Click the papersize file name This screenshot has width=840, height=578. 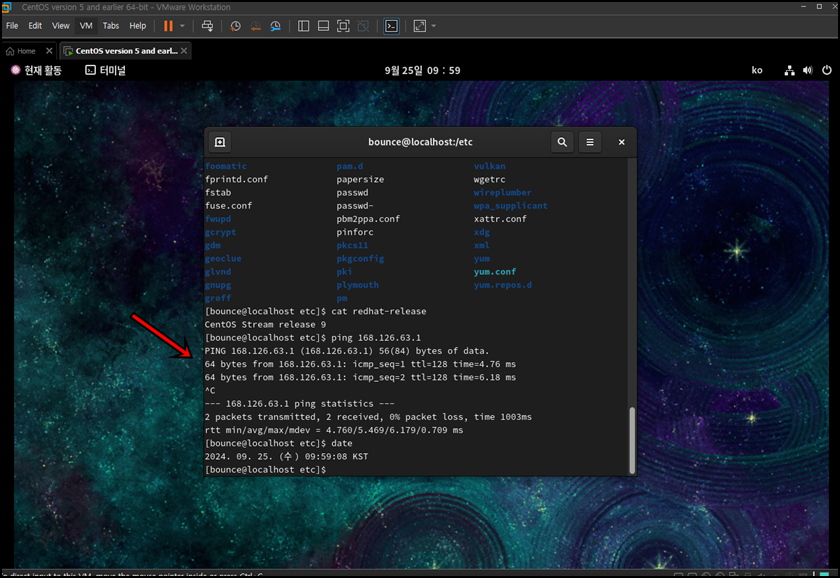tap(360, 179)
